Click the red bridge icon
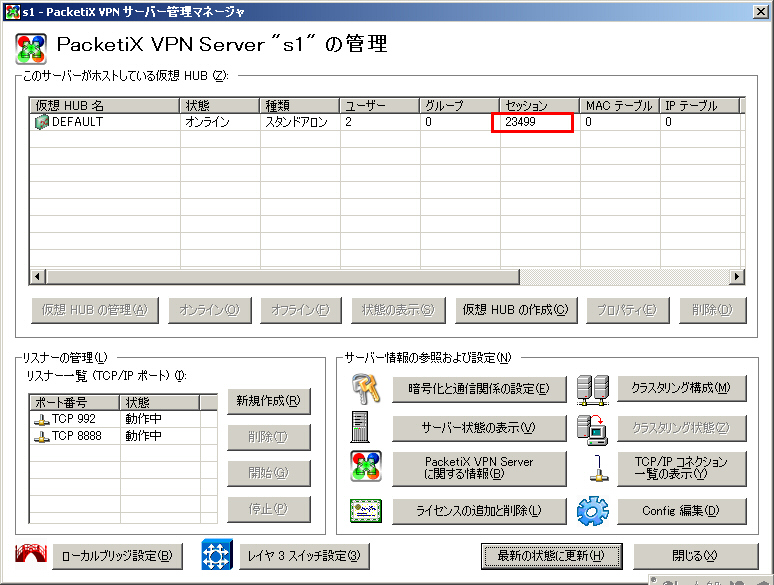Viewport: 774px width, 585px height. coord(31,554)
